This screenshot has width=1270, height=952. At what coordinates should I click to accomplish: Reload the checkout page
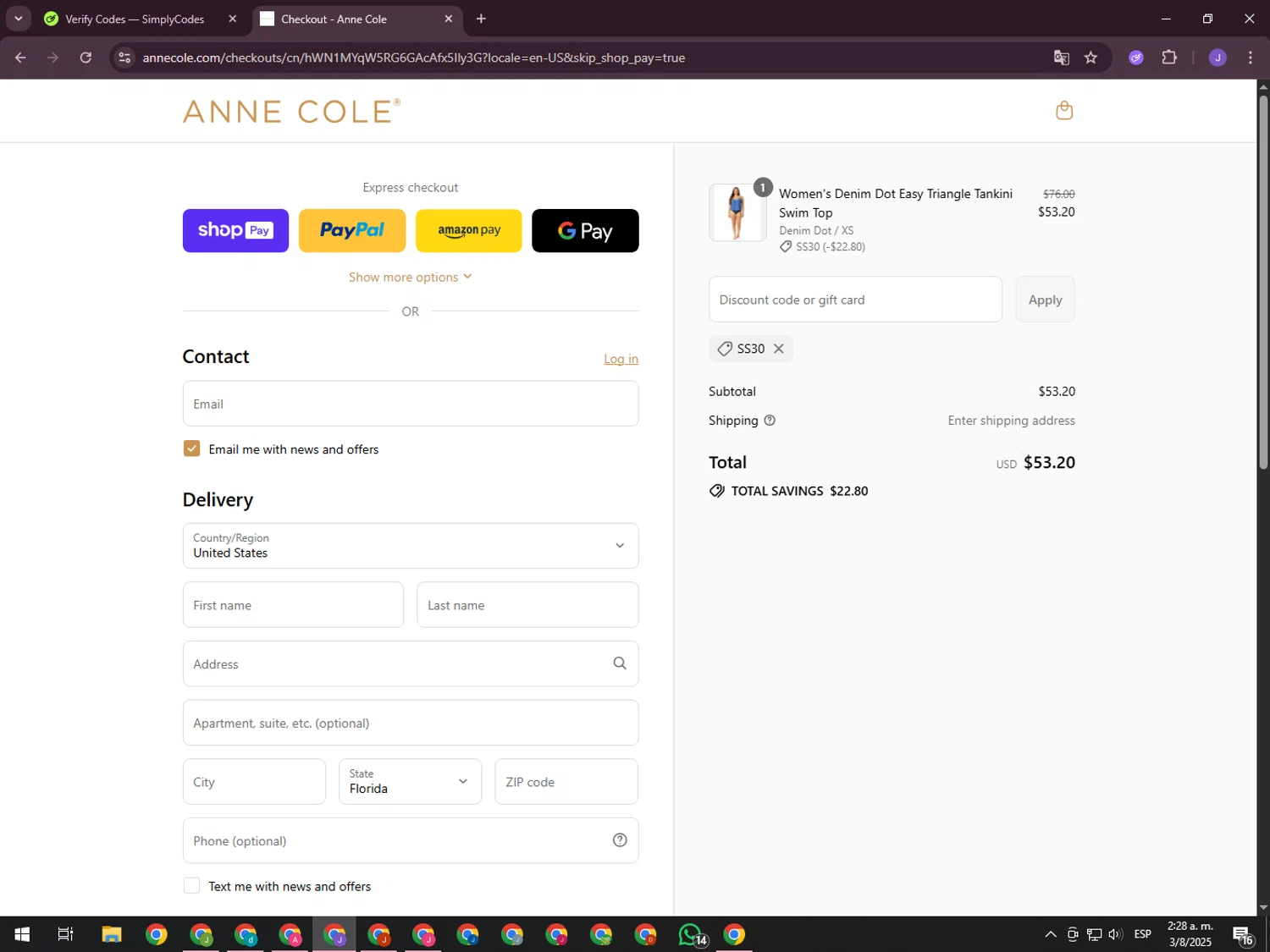(x=86, y=58)
